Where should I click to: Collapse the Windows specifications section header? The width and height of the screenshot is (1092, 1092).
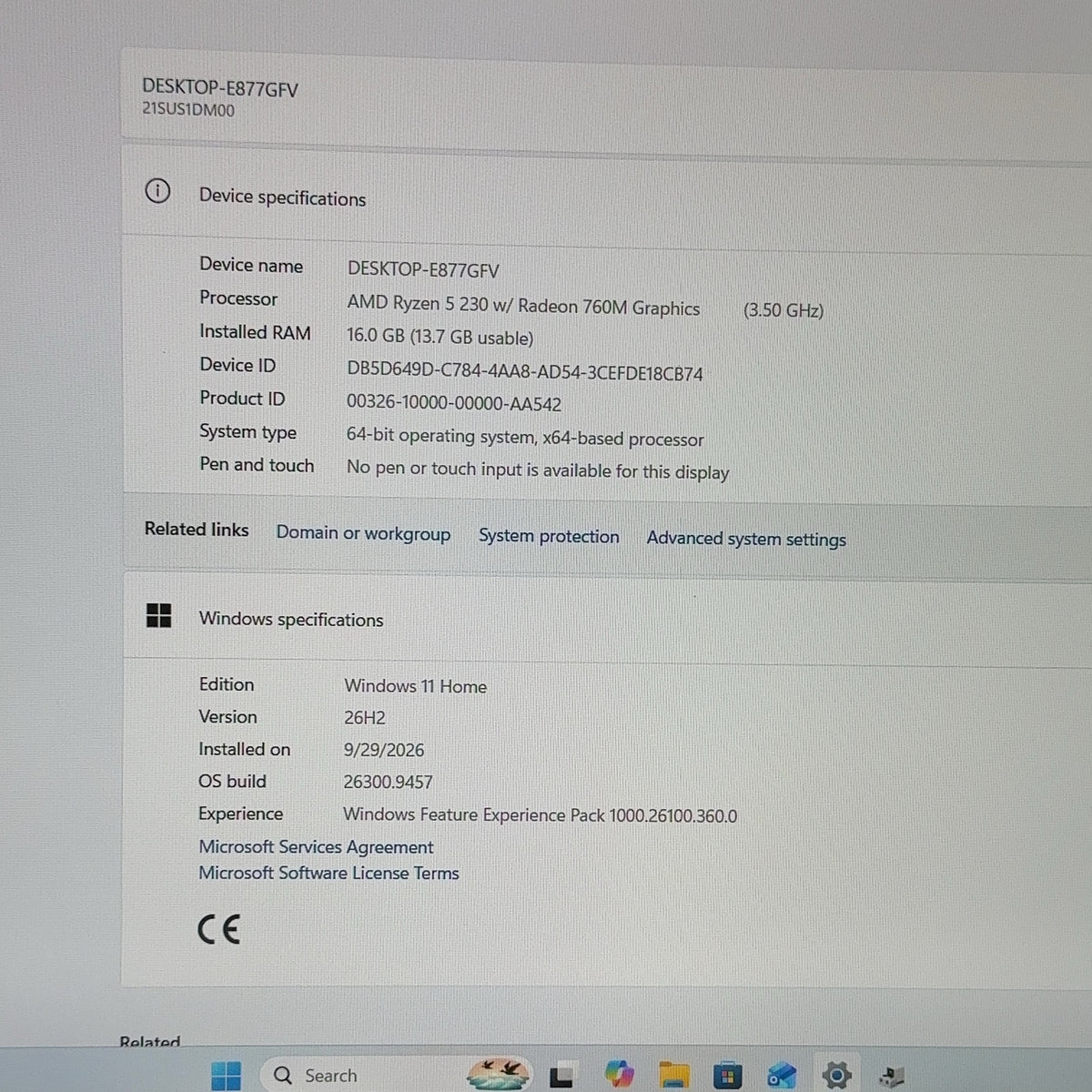(x=607, y=619)
